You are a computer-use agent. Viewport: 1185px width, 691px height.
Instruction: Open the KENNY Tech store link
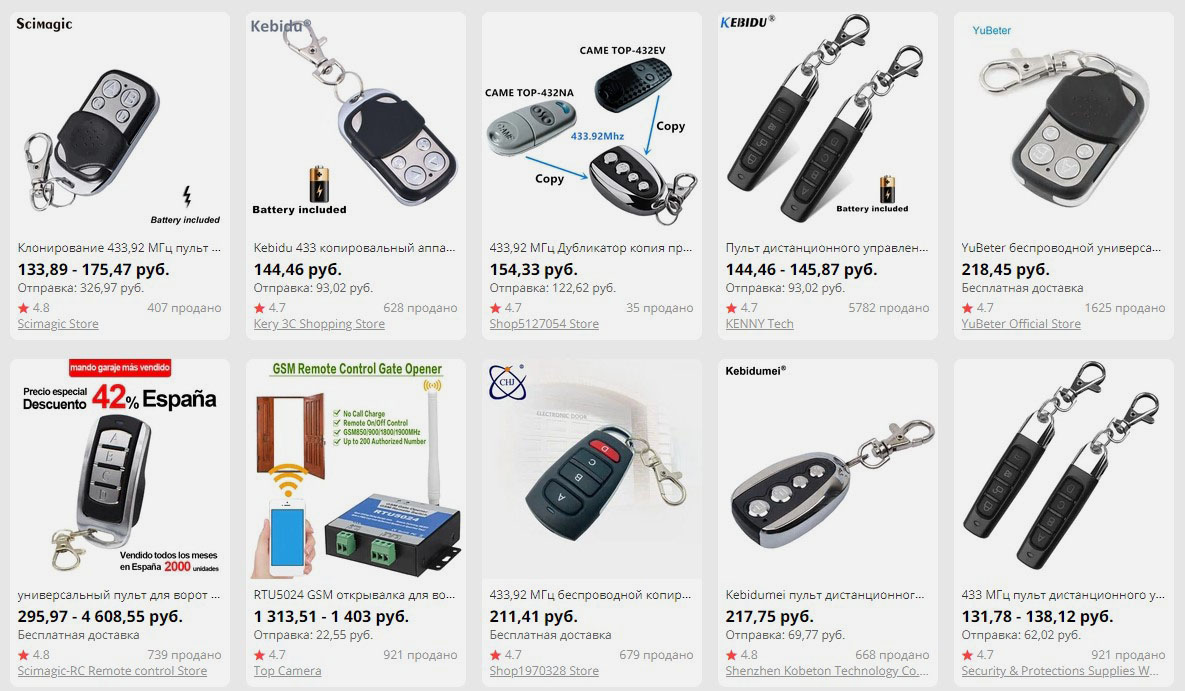(x=760, y=324)
